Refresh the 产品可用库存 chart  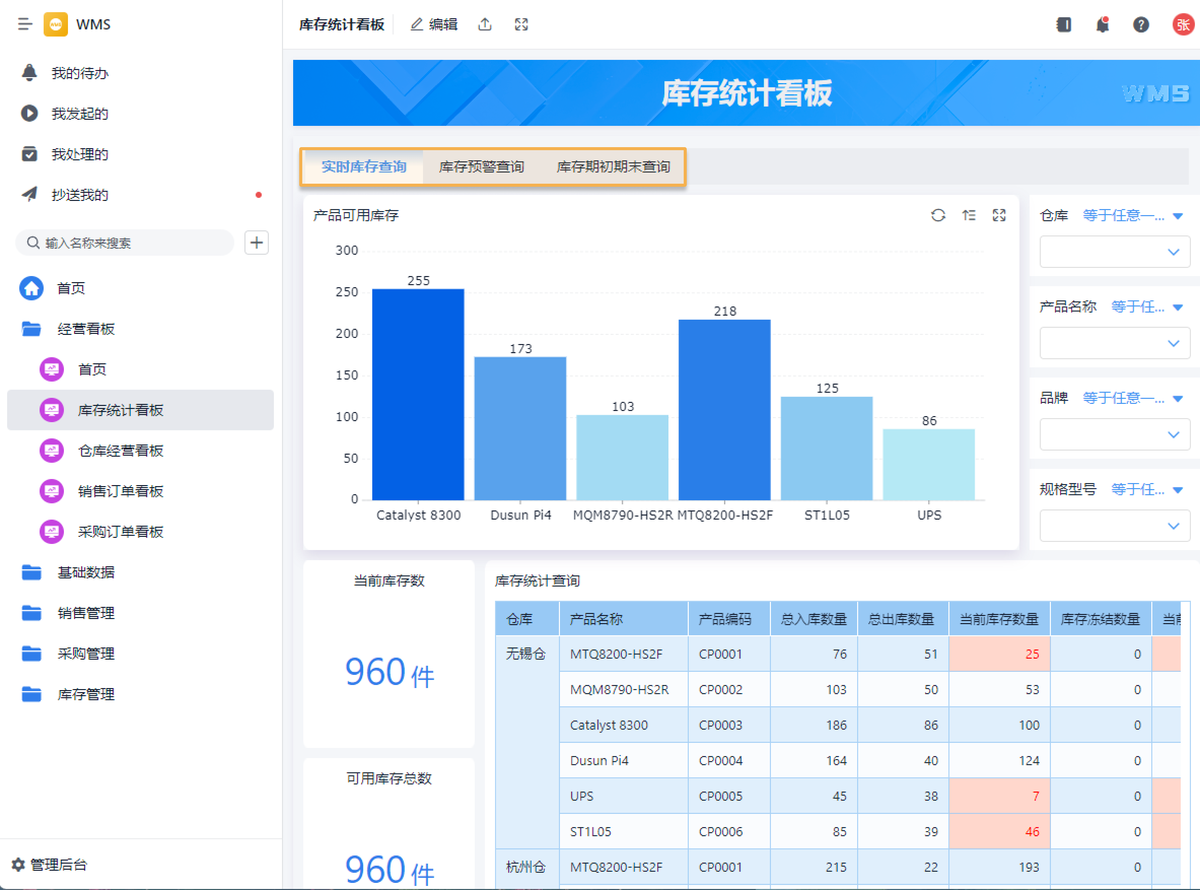click(938, 215)
